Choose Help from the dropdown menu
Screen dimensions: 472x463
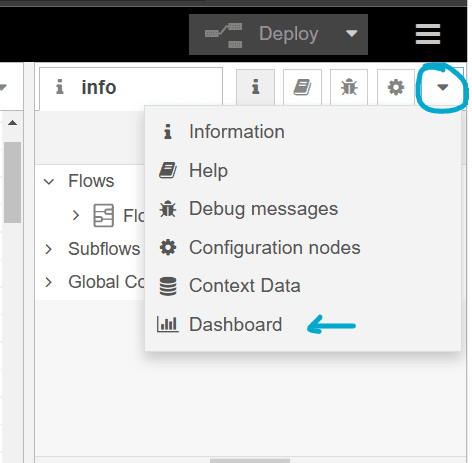coord(303,171)
